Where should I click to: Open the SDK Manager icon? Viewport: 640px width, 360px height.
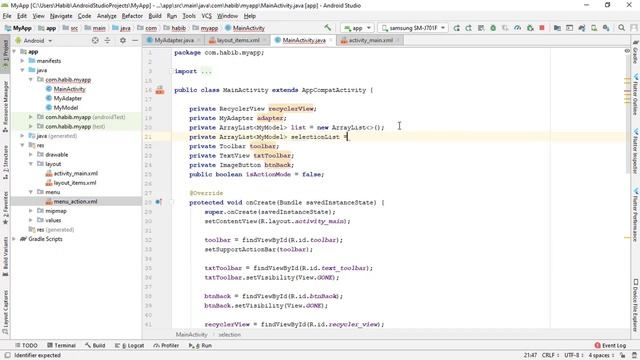(x=606, y=28)
